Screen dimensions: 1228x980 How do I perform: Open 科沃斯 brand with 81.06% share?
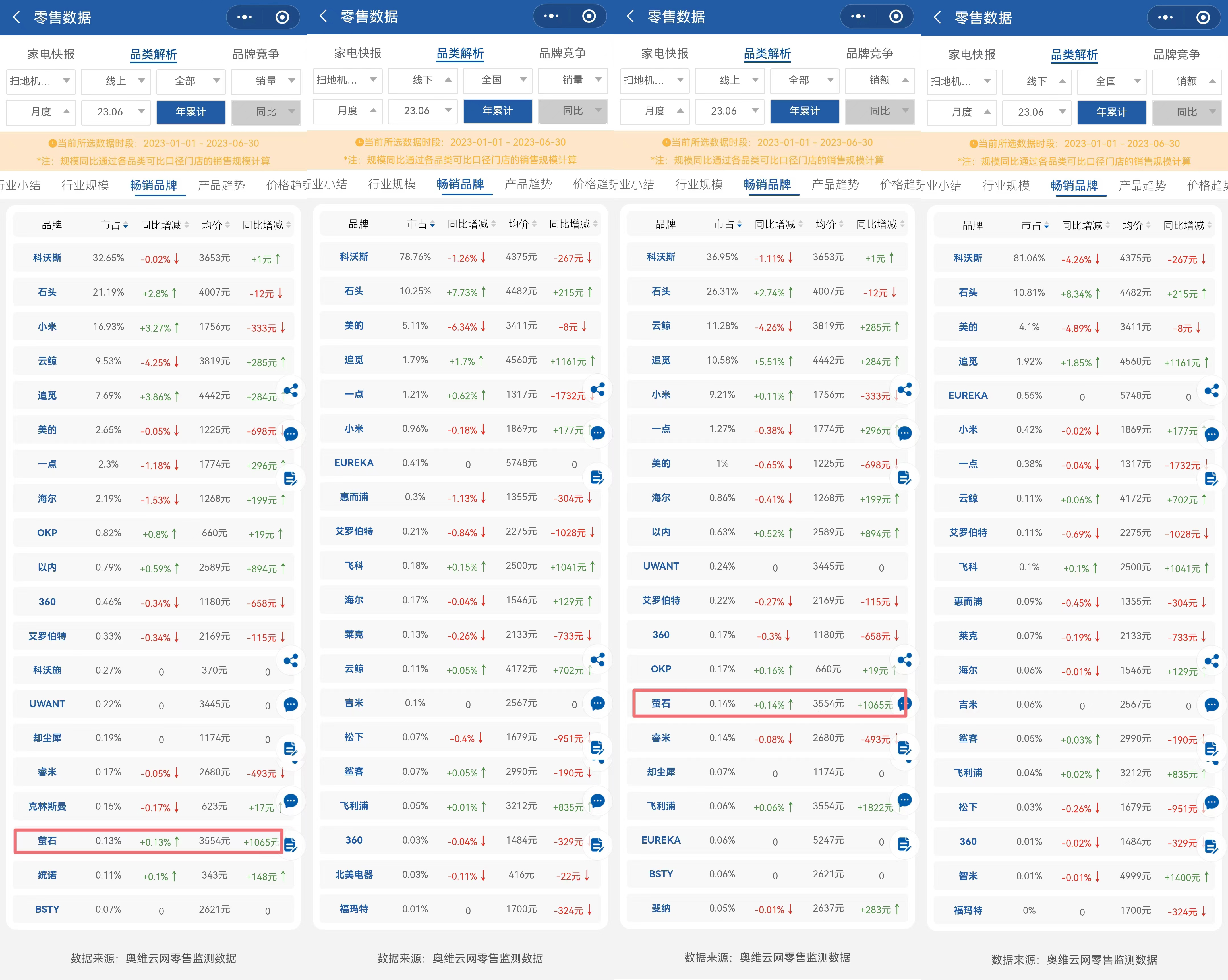coord(968,259)
